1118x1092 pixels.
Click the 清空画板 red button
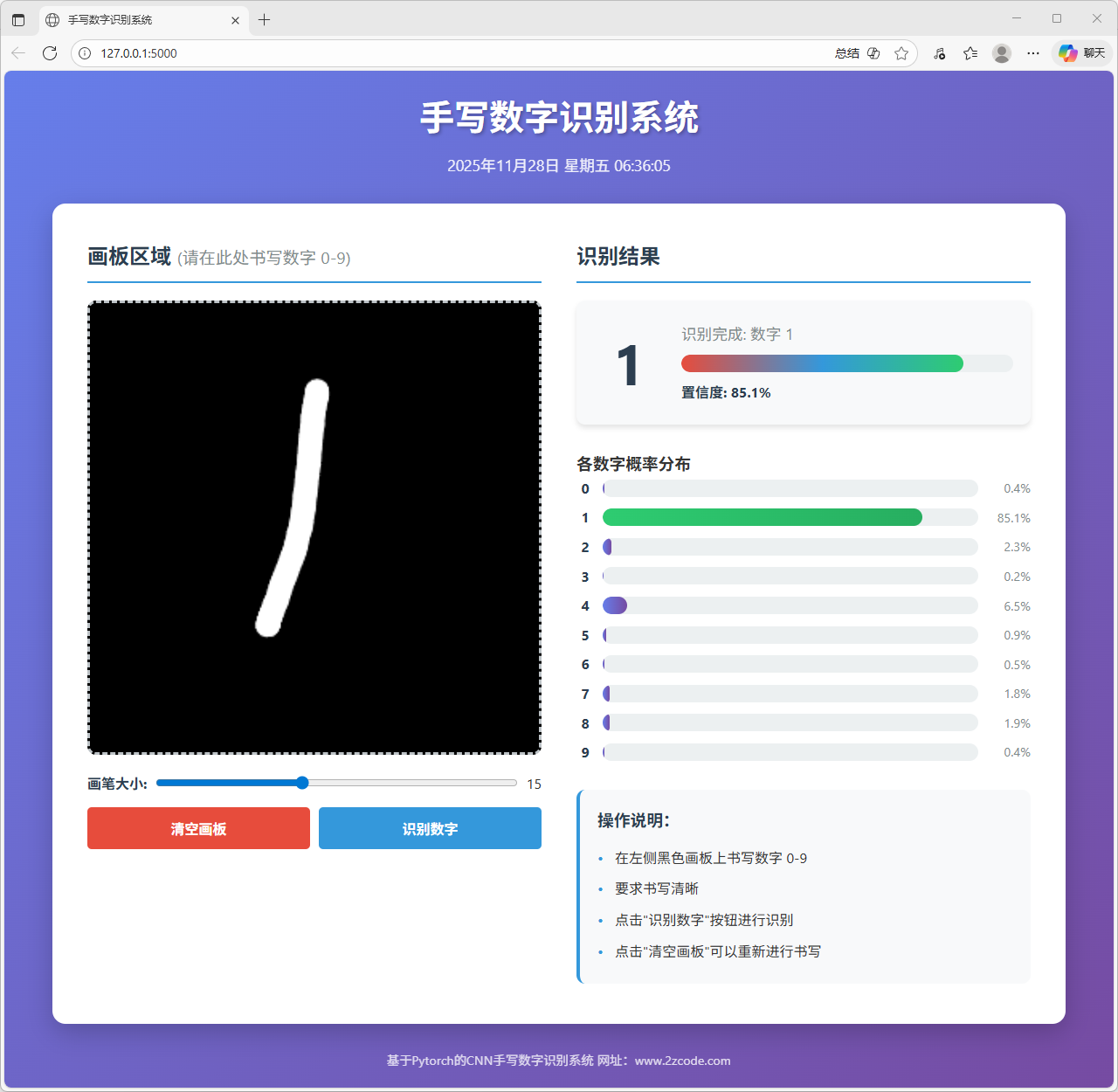[x=198, y=828]
